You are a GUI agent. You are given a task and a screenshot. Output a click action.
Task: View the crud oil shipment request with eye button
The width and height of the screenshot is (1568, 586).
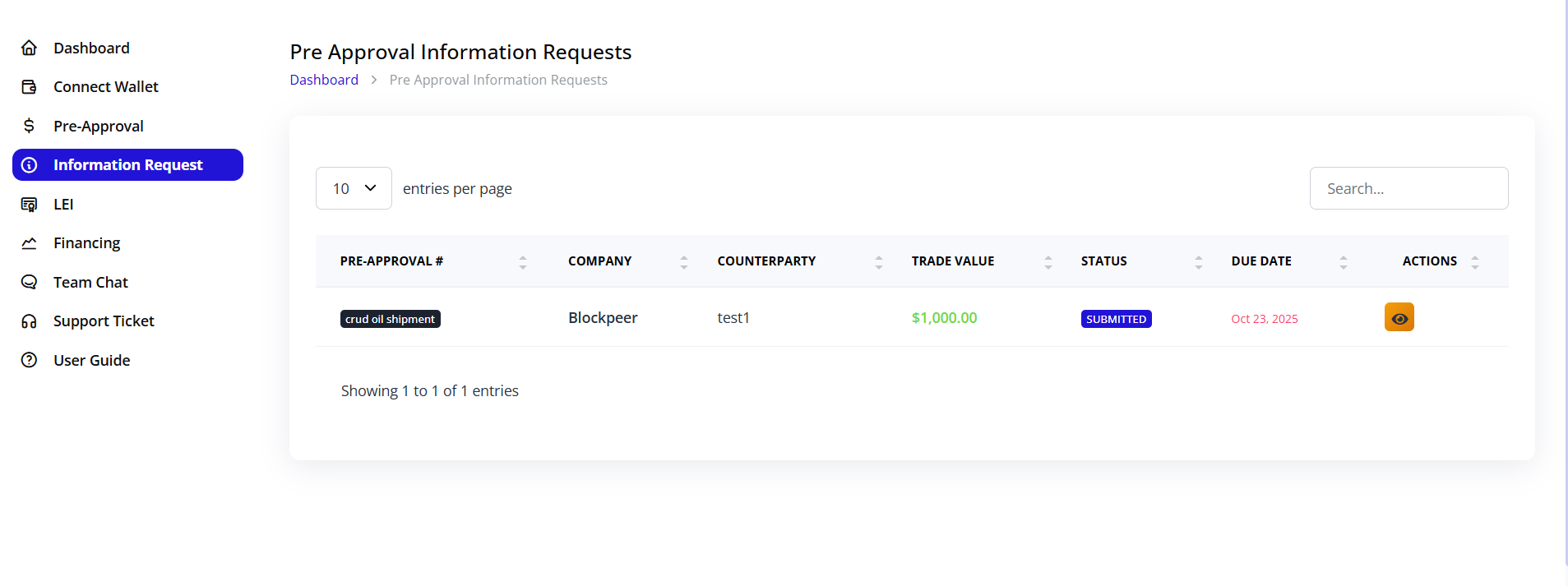click(1399, 317)
